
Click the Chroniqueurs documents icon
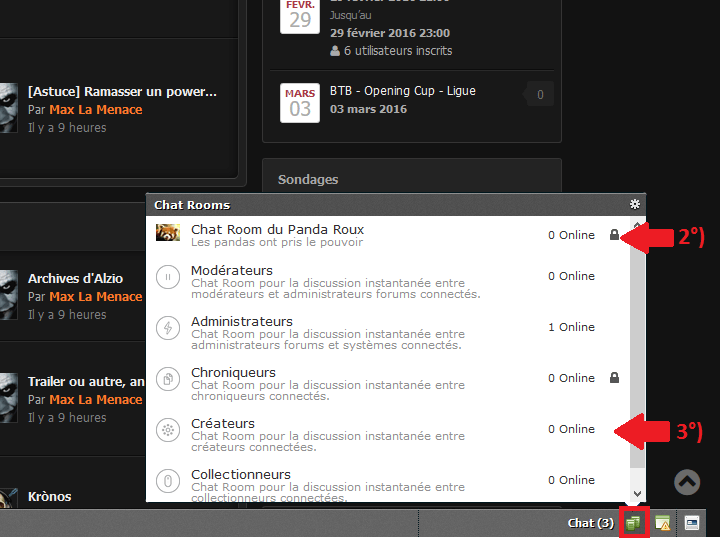click(168, 379)
